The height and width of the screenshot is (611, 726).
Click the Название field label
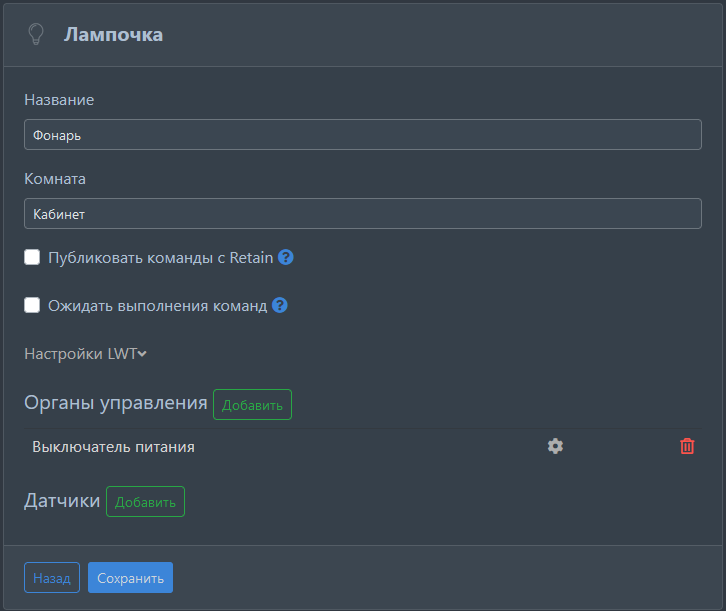pyautogui.click(x=59, y=100)
